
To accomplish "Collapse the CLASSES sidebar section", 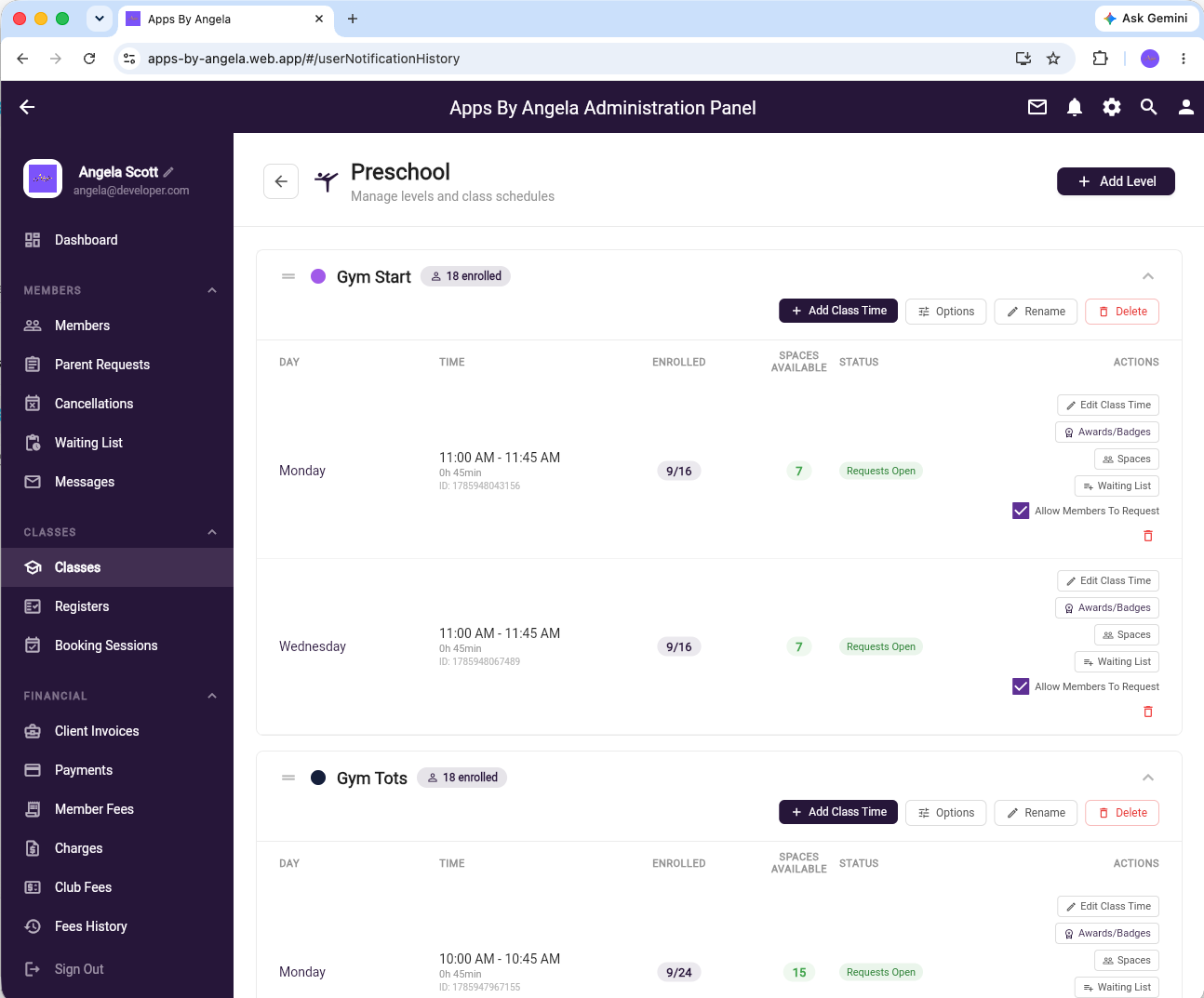I will click(x=212, y=532).
